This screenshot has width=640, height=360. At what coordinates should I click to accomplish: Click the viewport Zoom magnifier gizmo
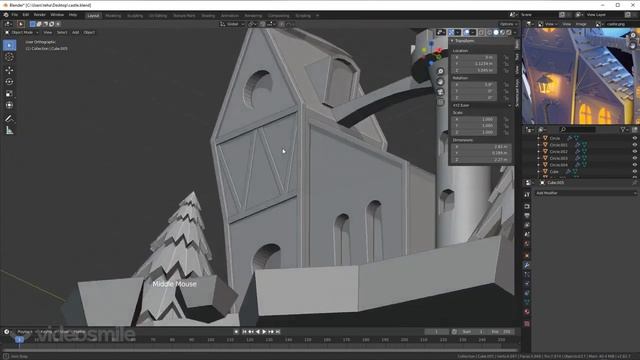coord(440,71)
